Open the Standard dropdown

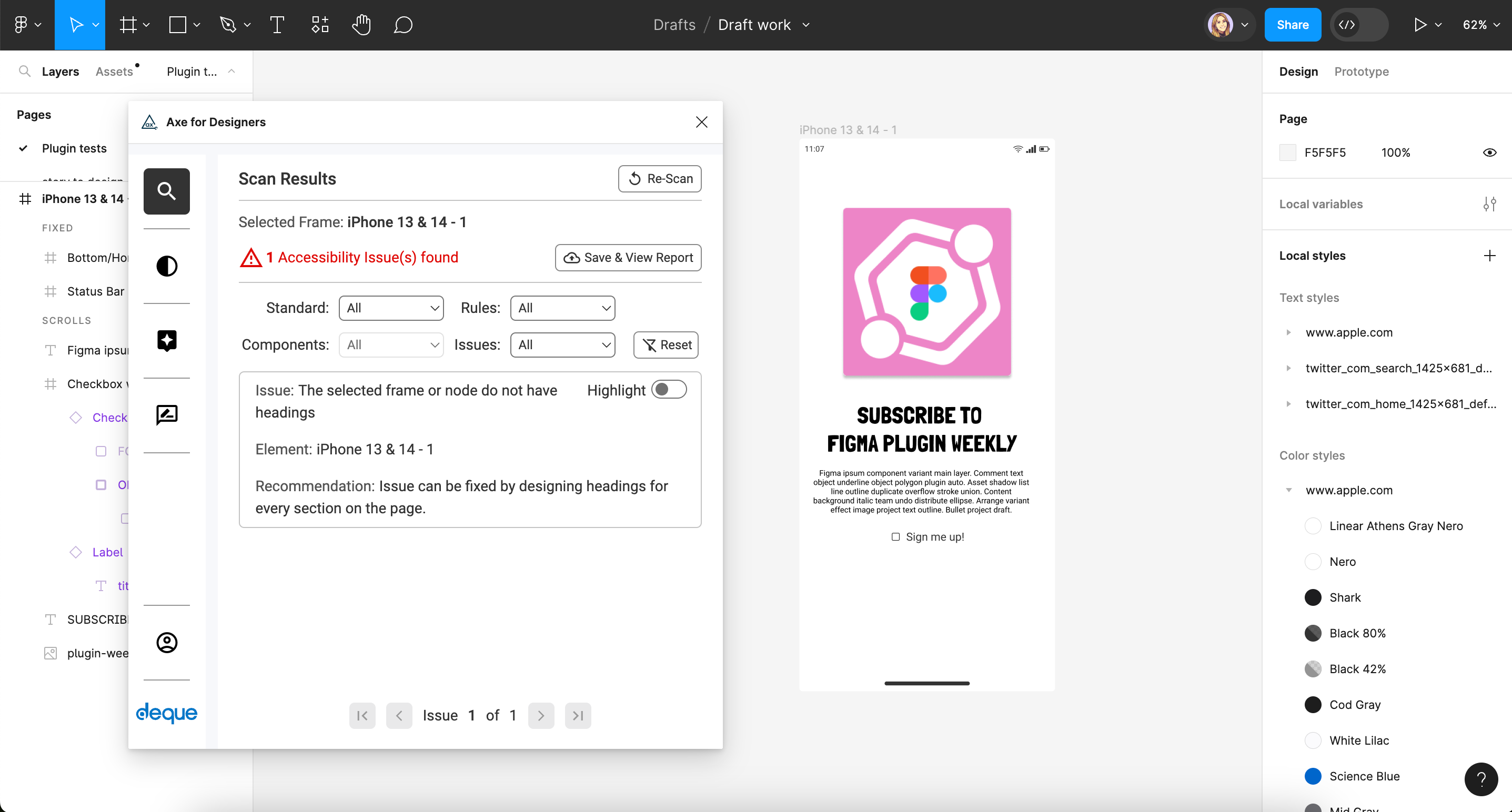pos(391,308)
